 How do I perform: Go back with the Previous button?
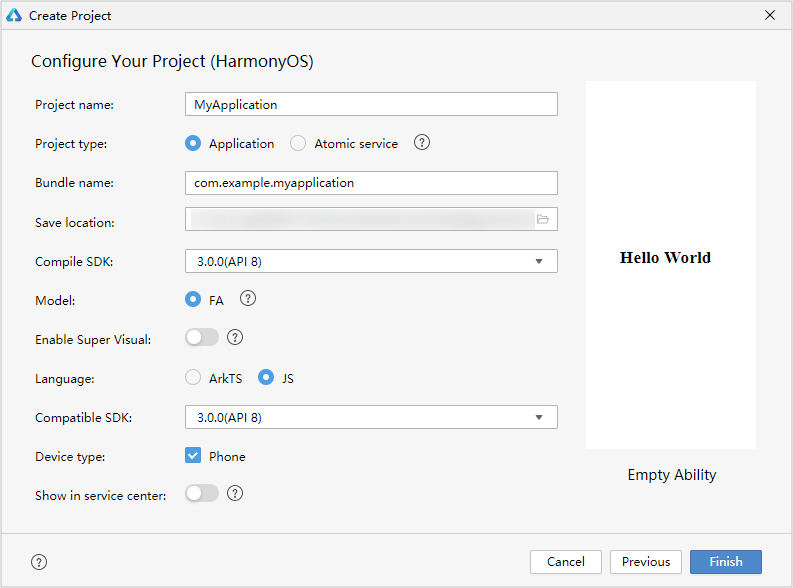645,562
